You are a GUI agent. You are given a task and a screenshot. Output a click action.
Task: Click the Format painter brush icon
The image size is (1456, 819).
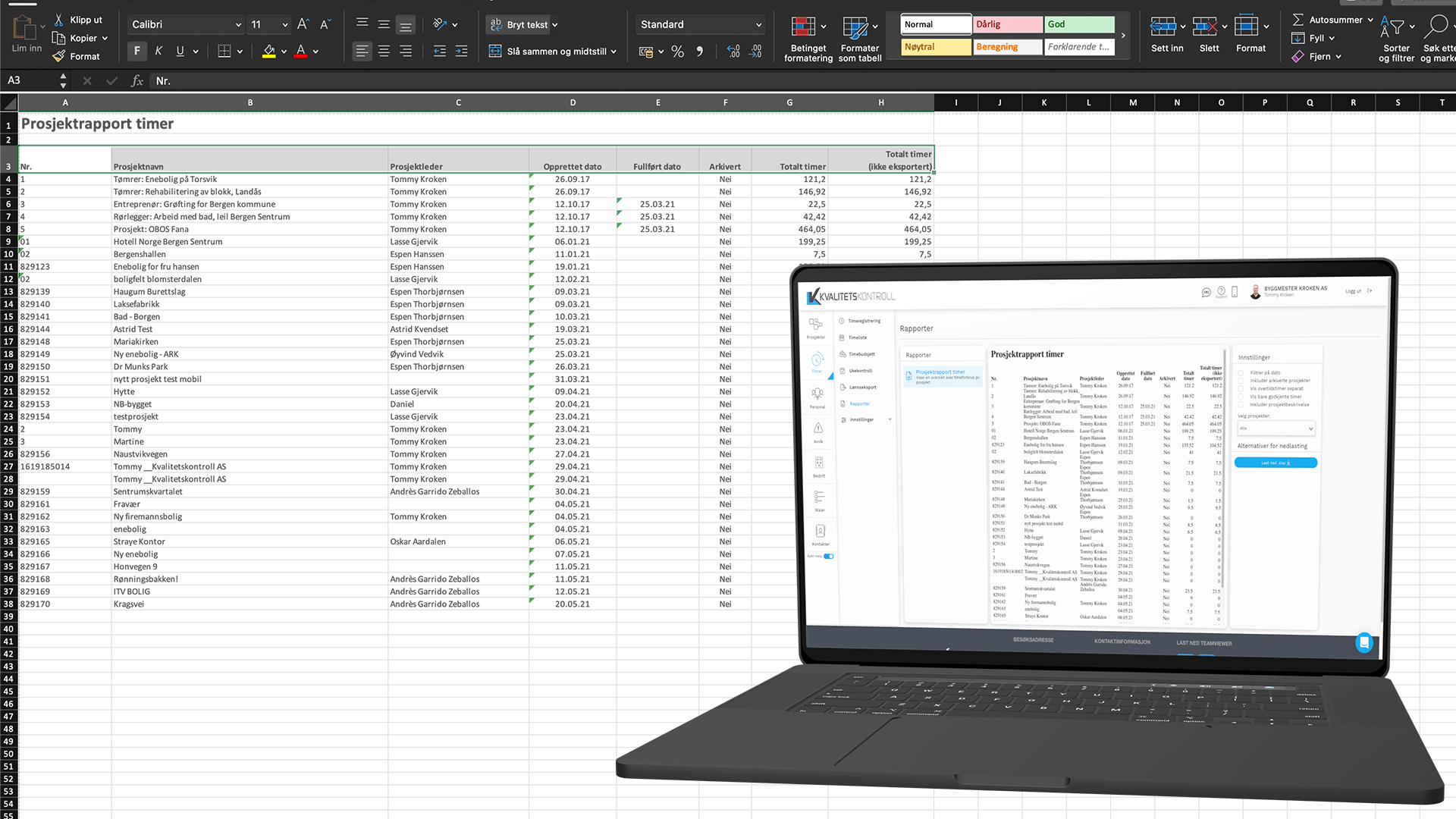[x=59, y=56]
